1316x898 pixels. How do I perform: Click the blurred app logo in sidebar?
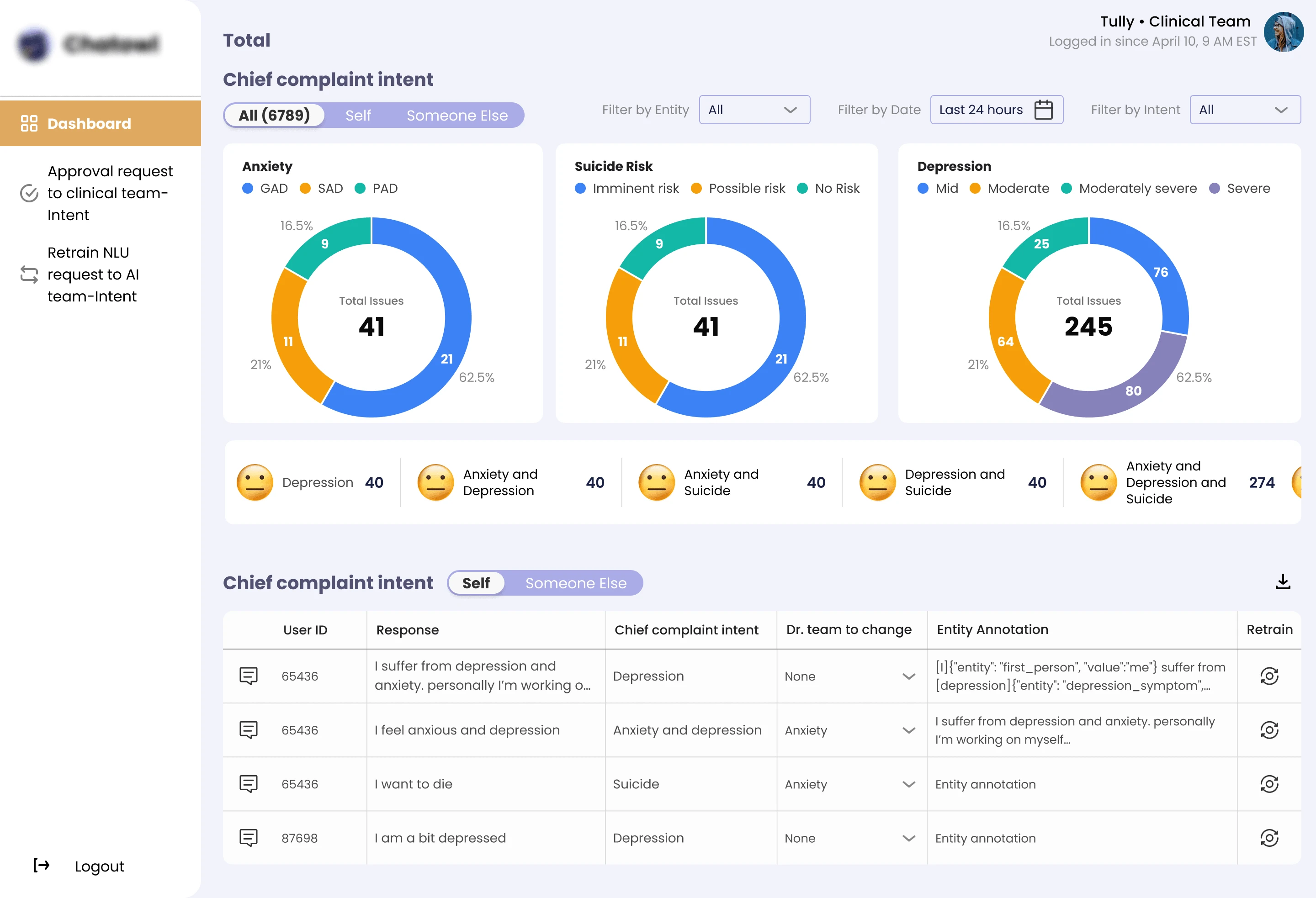90,44
